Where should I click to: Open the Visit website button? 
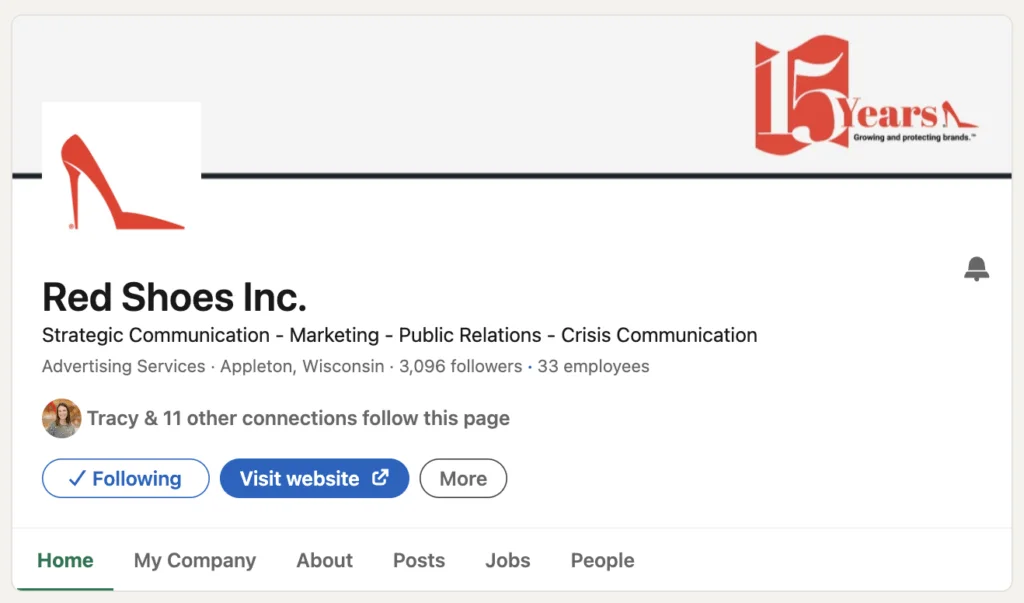314,478
